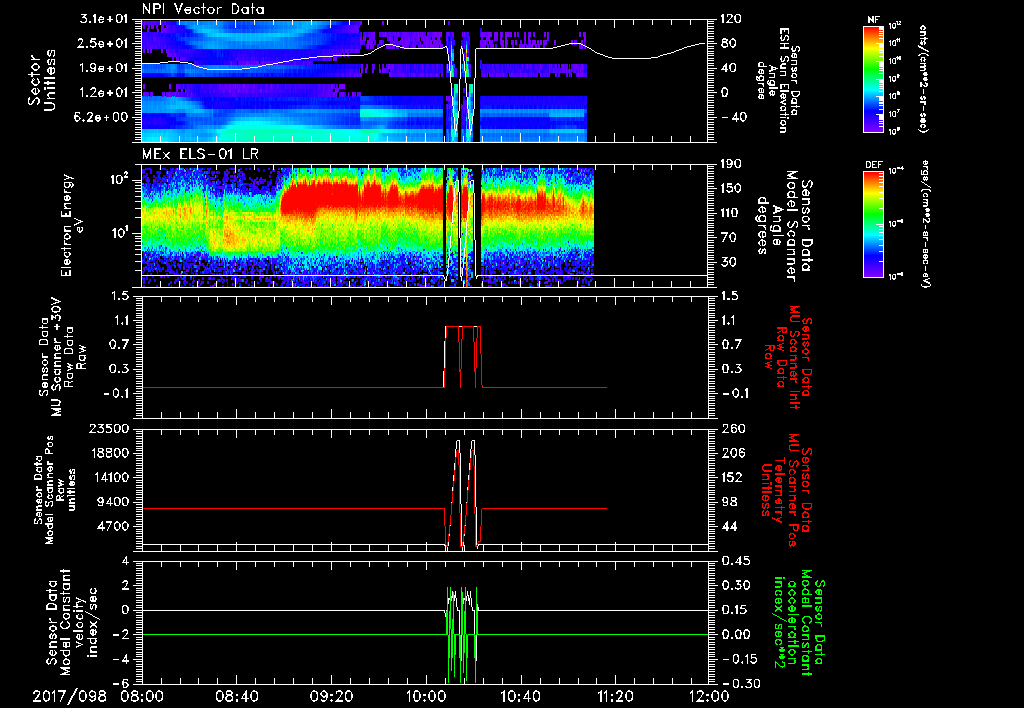Image resolution: width=1024 pixels, height=708 pixels.
Task: Click the NPI Vector Data panel title
Action: coord(203,9)
